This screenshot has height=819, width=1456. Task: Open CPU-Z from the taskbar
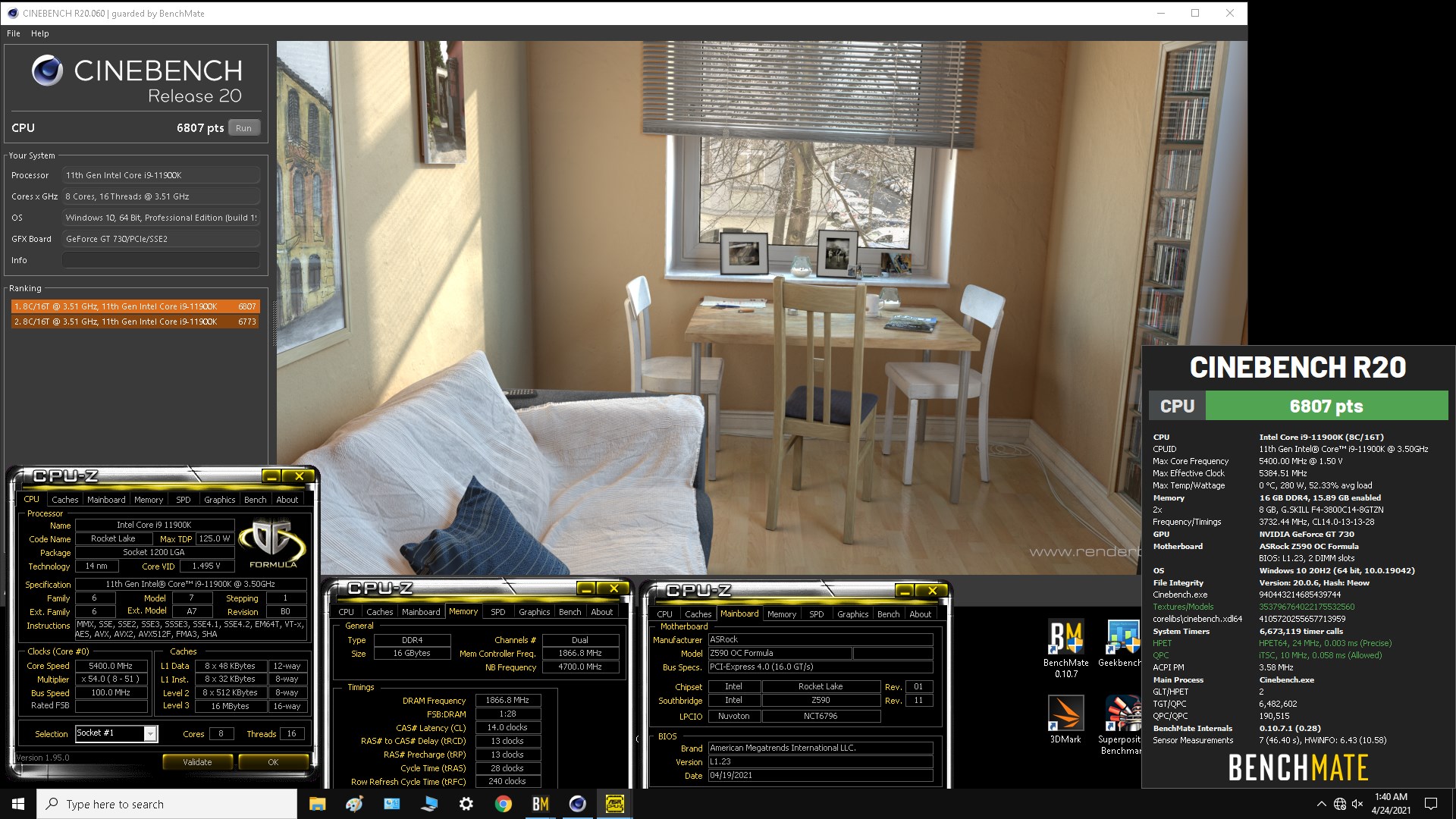[615, 804]
